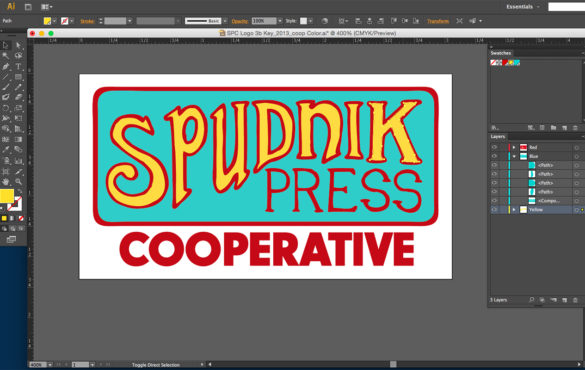Viewport: 585px width, 370px height.
Task: Select the Hand tool
Action: click(x=6, y=182)
